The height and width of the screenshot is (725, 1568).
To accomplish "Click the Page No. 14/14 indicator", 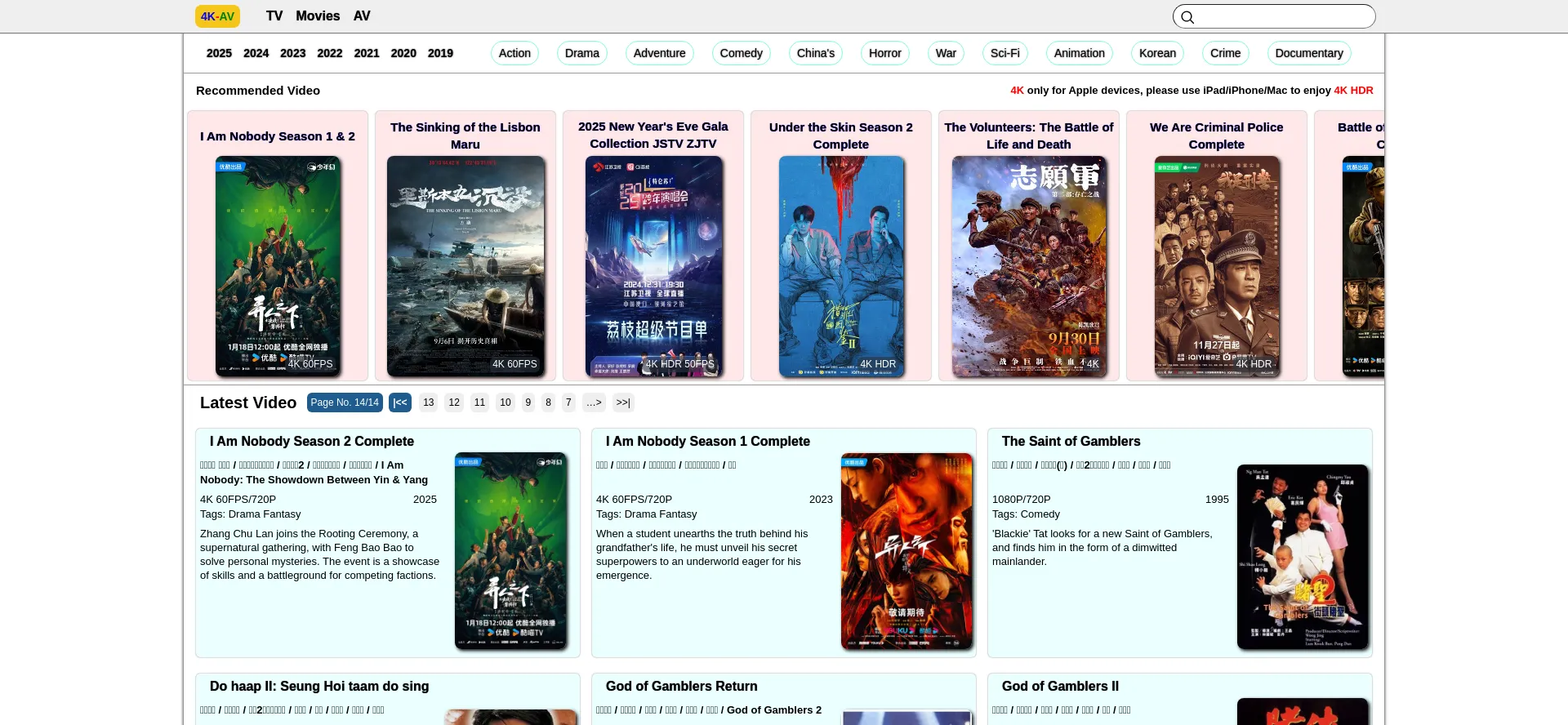I will click(345, 403).
